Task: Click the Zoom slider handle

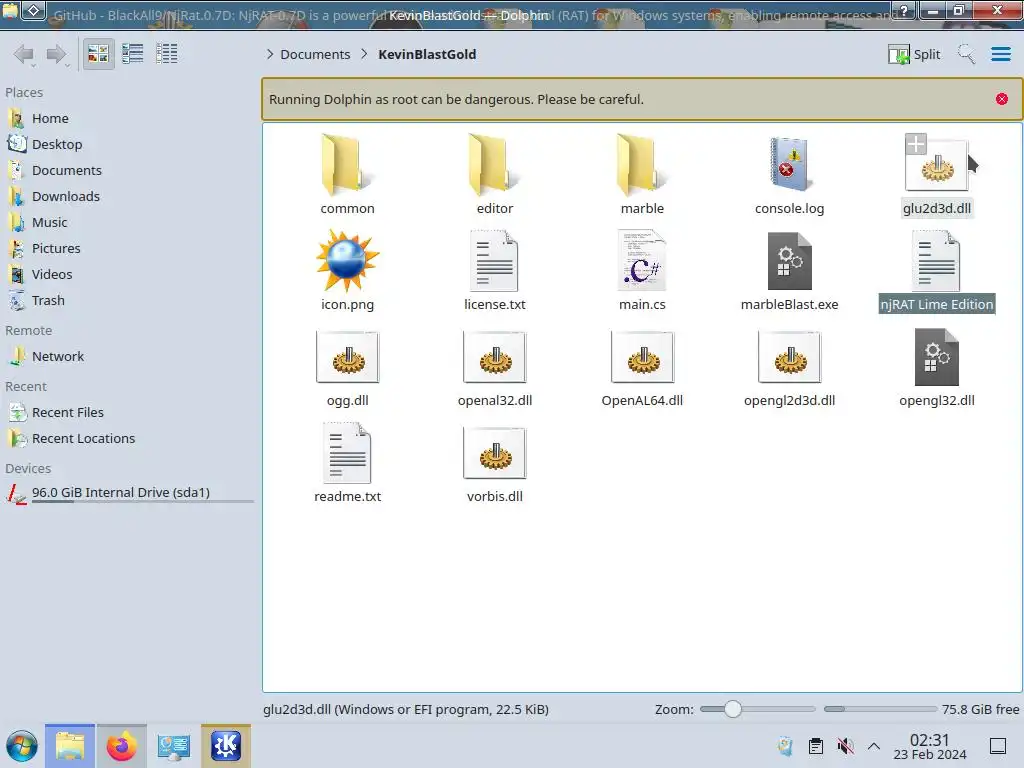Action: point(733,709)
